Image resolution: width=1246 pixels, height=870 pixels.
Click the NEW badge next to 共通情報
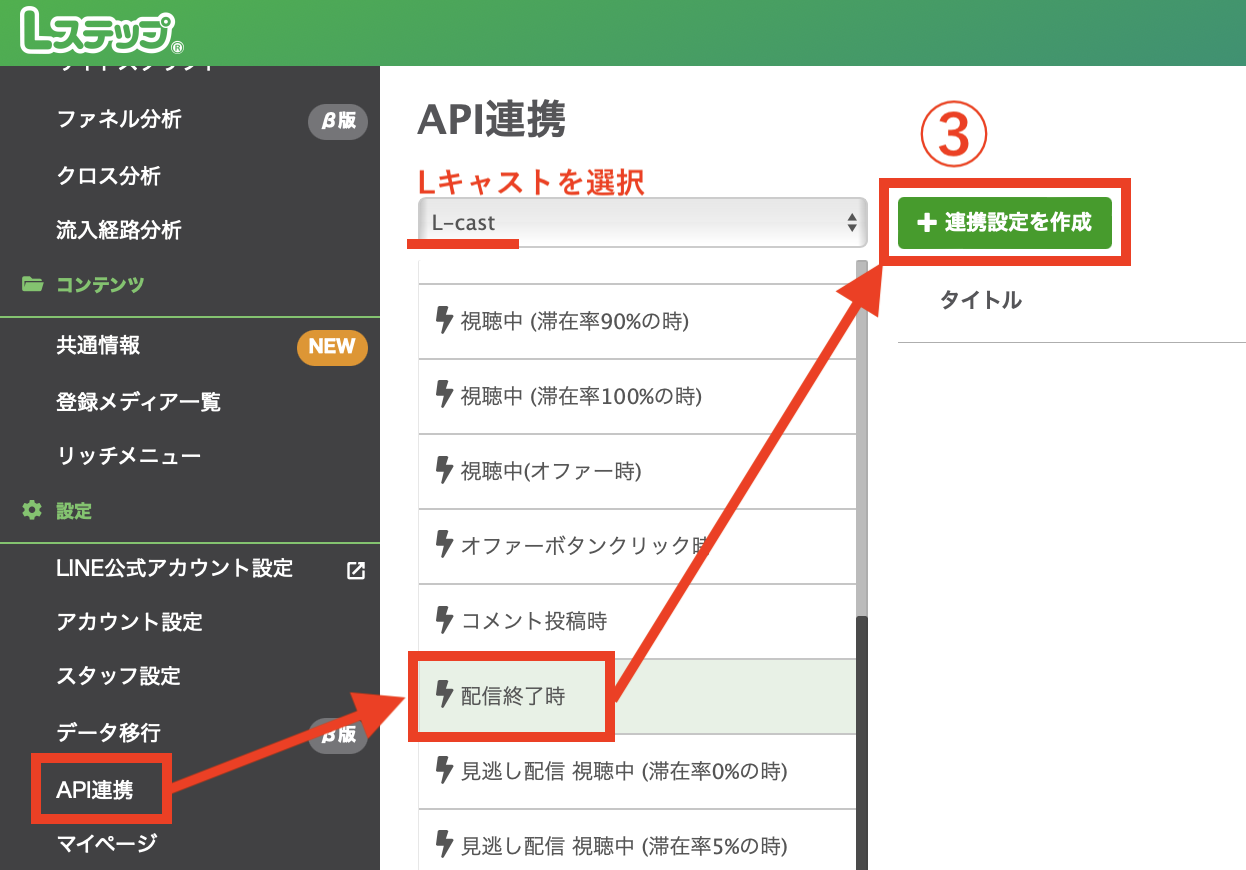[x=332, y=348]
